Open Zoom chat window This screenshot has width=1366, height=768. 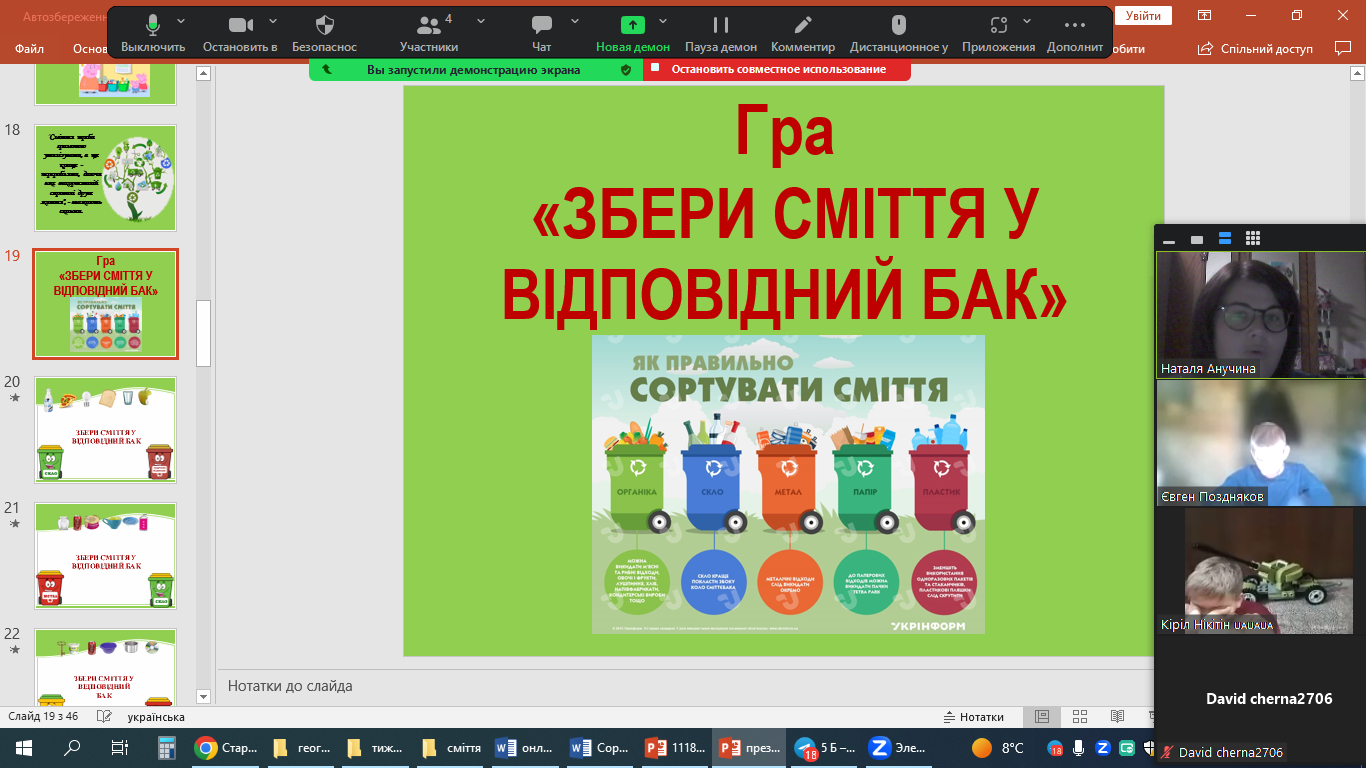coord(542,33)
